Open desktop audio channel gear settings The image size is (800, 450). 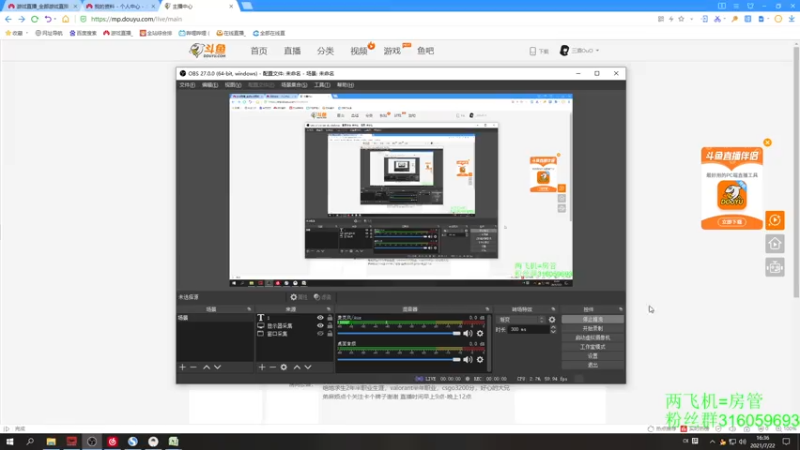coord(480,359)
